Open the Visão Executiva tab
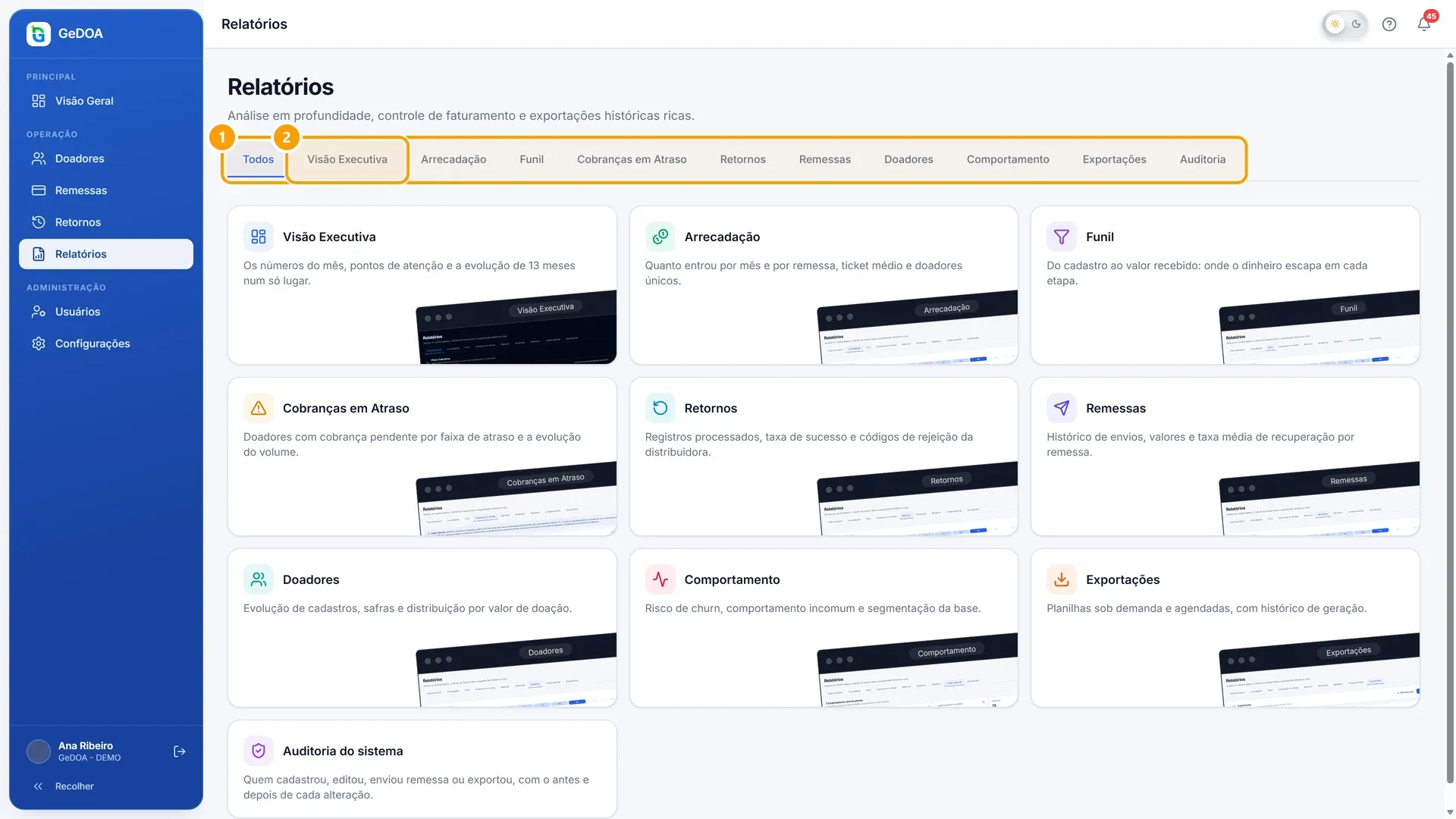The height and width of the screenshot is (819, 1456). click(x=347, y=159)
